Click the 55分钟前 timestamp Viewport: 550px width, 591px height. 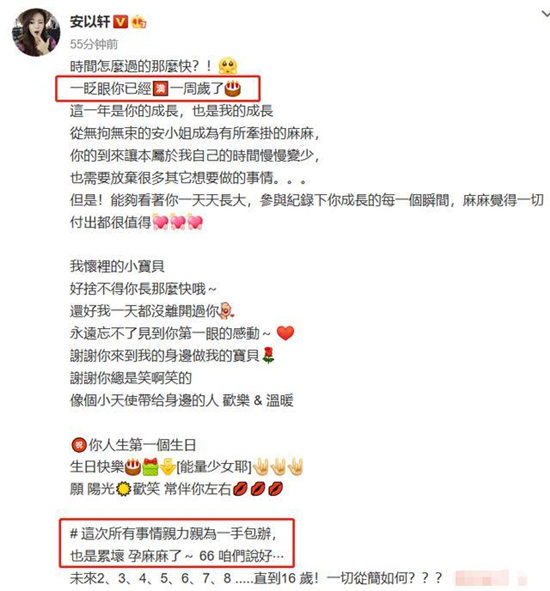pos(94,44)
